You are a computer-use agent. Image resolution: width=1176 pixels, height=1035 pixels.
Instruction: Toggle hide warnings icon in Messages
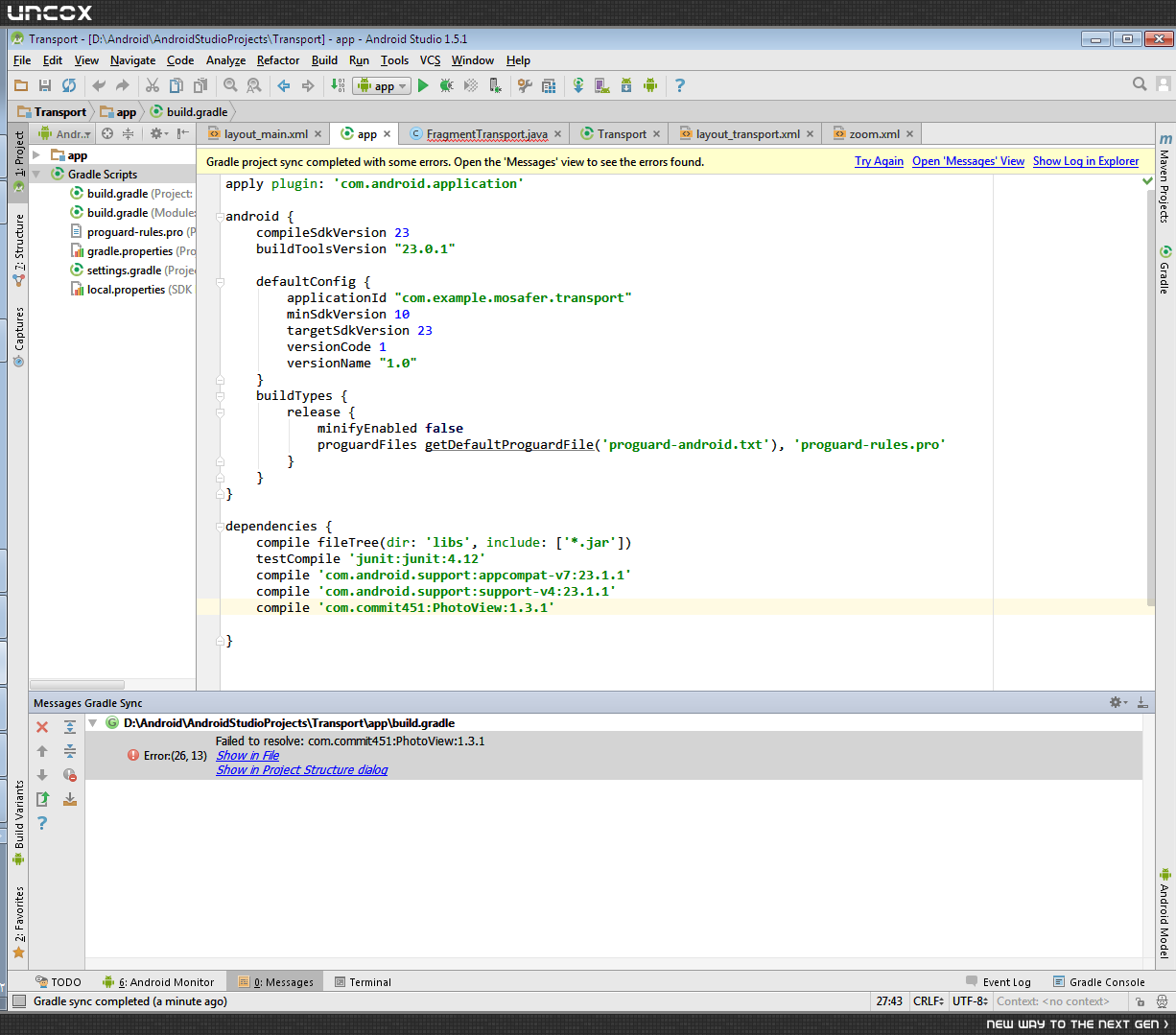coord(70,775)
